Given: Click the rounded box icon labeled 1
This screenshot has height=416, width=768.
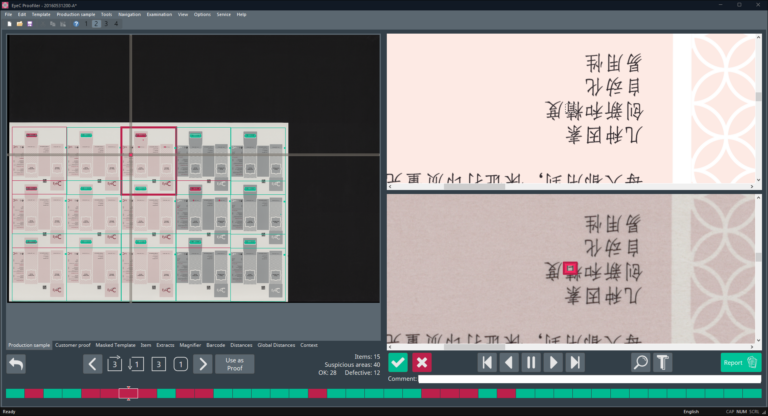Looking at the screenshot, I should (x=181, y=364).
